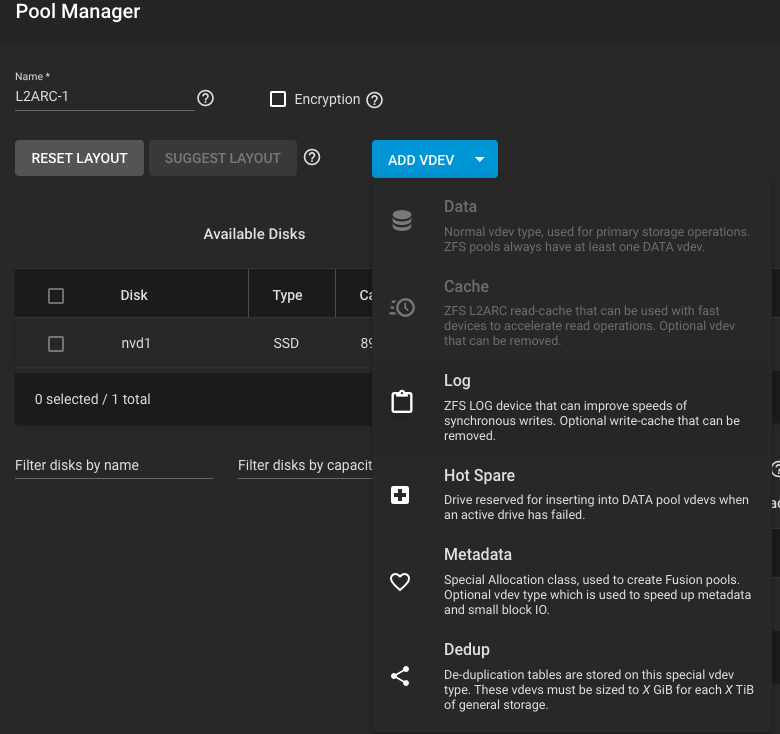780x734 pixels.
Task: Focus the Filter disks by name field
Action: click(114, 465)
